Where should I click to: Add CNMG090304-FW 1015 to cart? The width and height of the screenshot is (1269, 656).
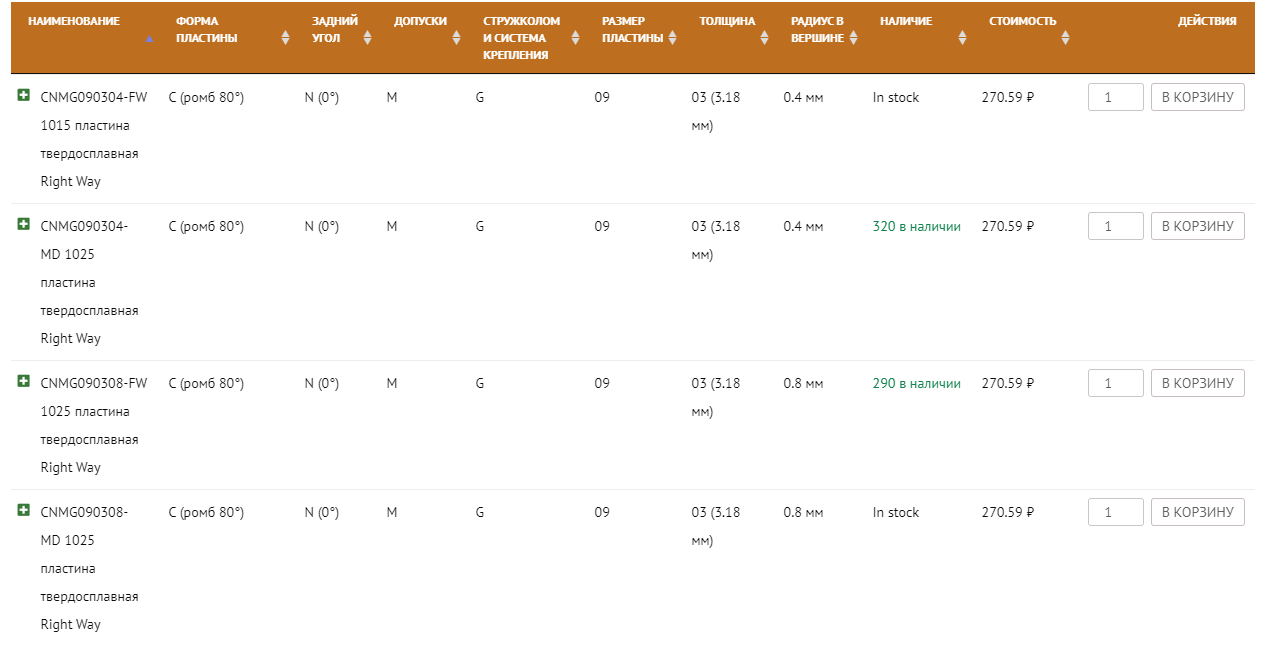point(1198,97)
